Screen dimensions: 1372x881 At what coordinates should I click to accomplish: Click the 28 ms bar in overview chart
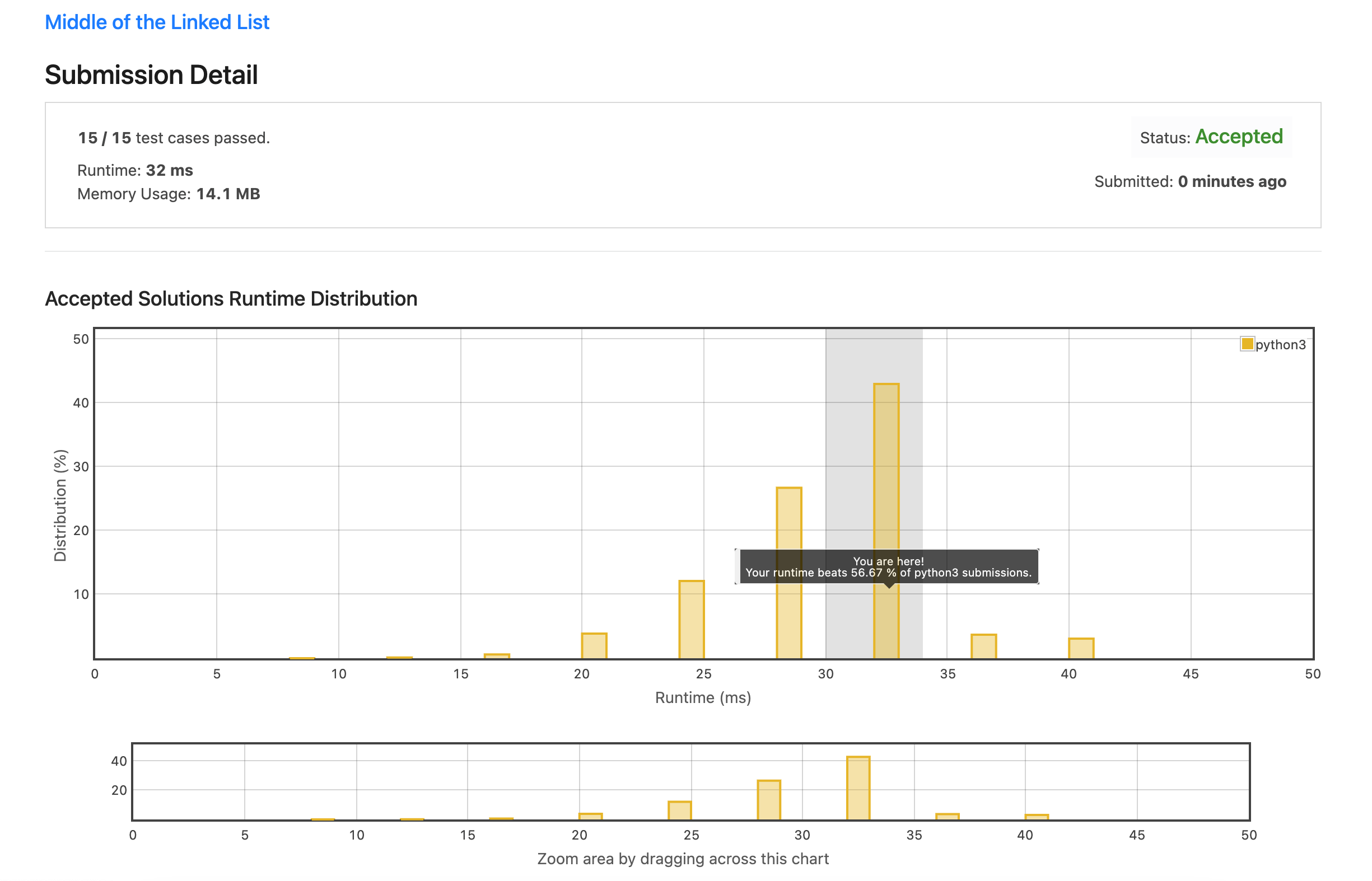[x=769, y=800]
